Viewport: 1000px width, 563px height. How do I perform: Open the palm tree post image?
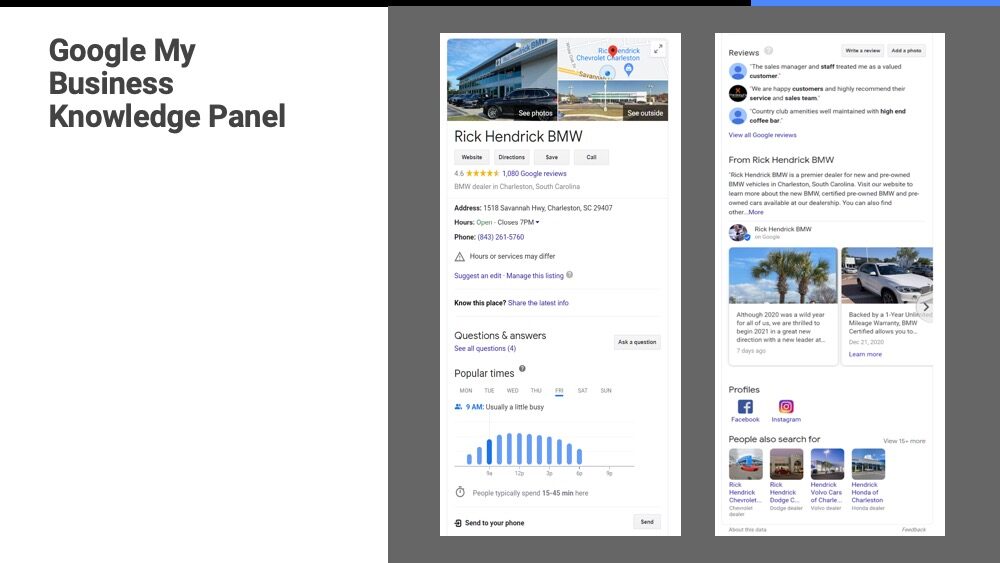(x=783, y=275)
